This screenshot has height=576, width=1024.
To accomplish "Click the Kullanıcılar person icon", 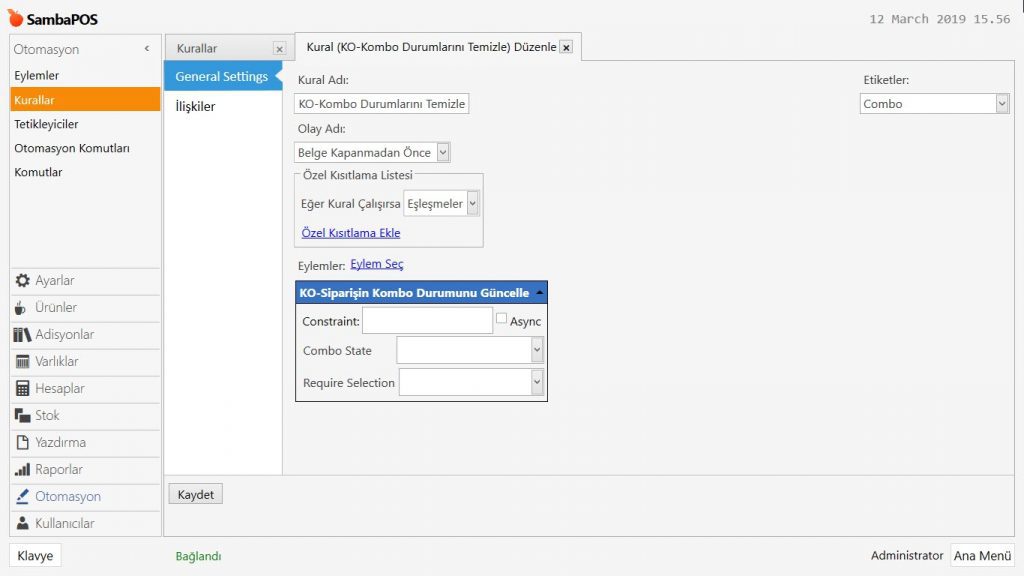I will tap(22, 524).
